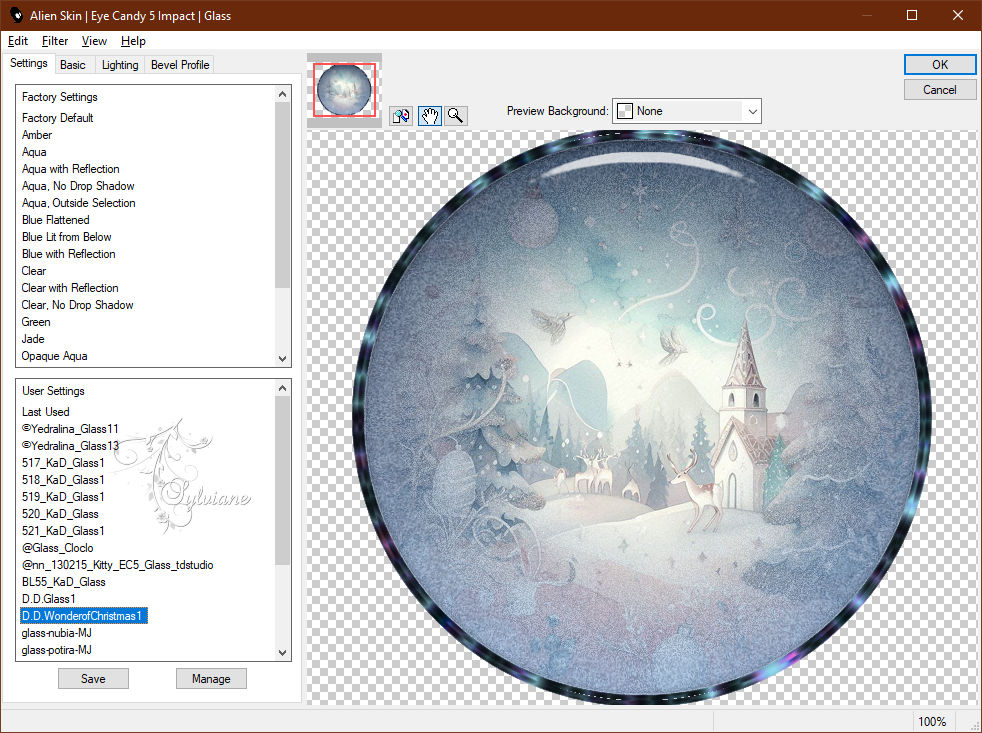Select Opaque Aqua preset
This screenshot has height=733, width=982.
click(54, 356)
